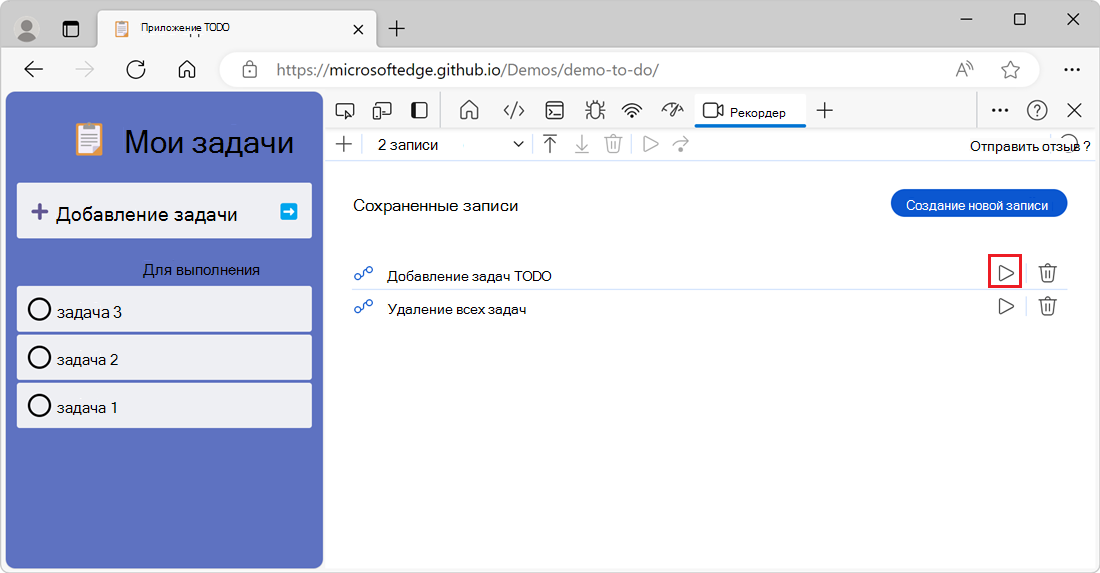The image size is (1100, 573).
Task: Open the Performance tool tab
Action: point(672,109)
